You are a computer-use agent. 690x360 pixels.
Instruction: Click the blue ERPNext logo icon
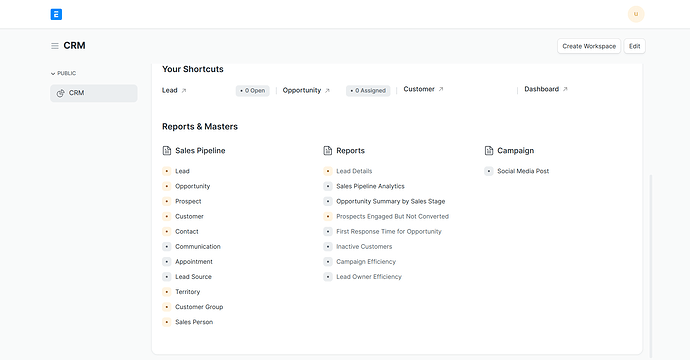point(56,14)
